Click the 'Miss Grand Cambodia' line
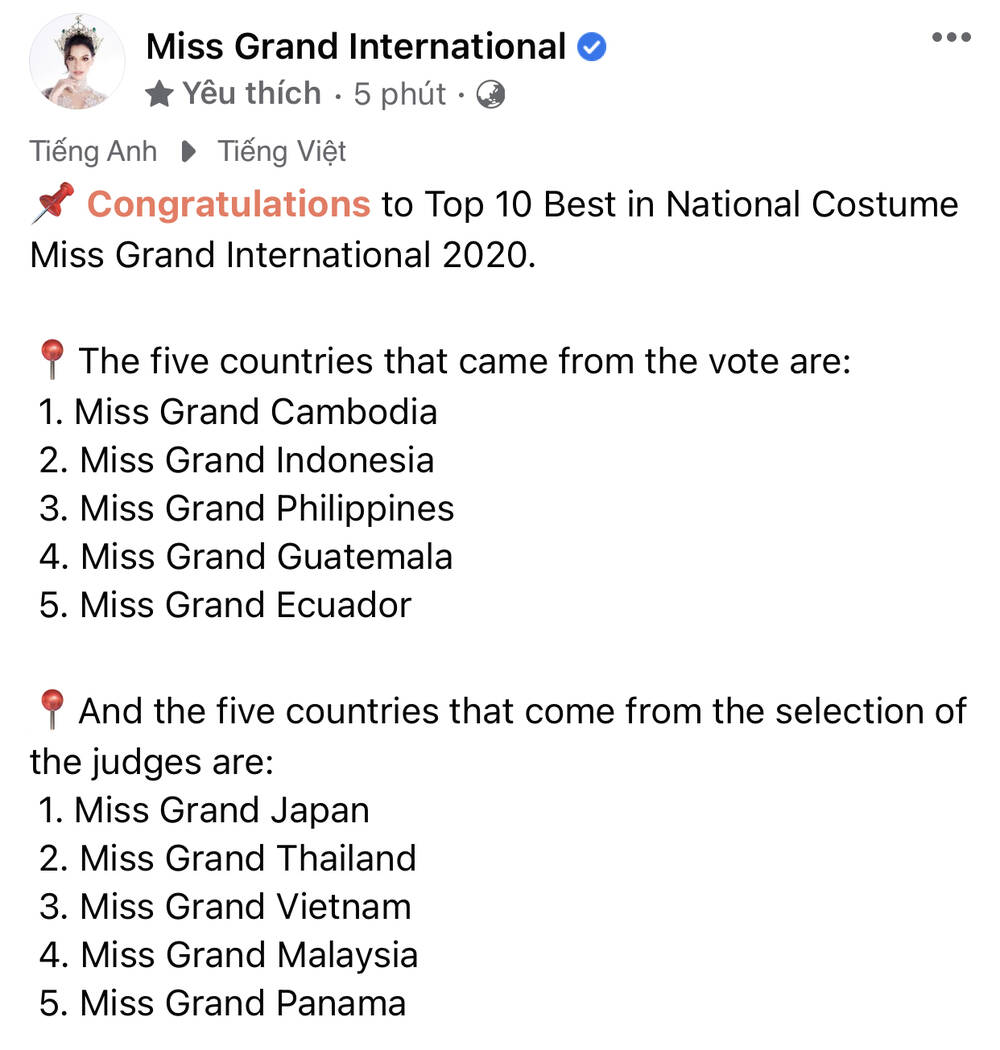The height and width of the screenshot is (1050, 1000). point(240,411)
